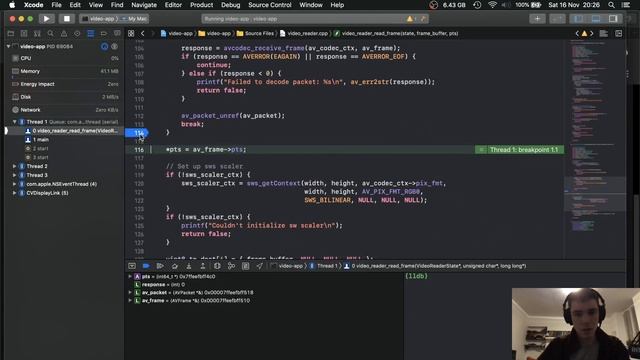This screenshot has height=360, width=640.
Task: Go to the next issue arrow
Action: coord(592,33)
